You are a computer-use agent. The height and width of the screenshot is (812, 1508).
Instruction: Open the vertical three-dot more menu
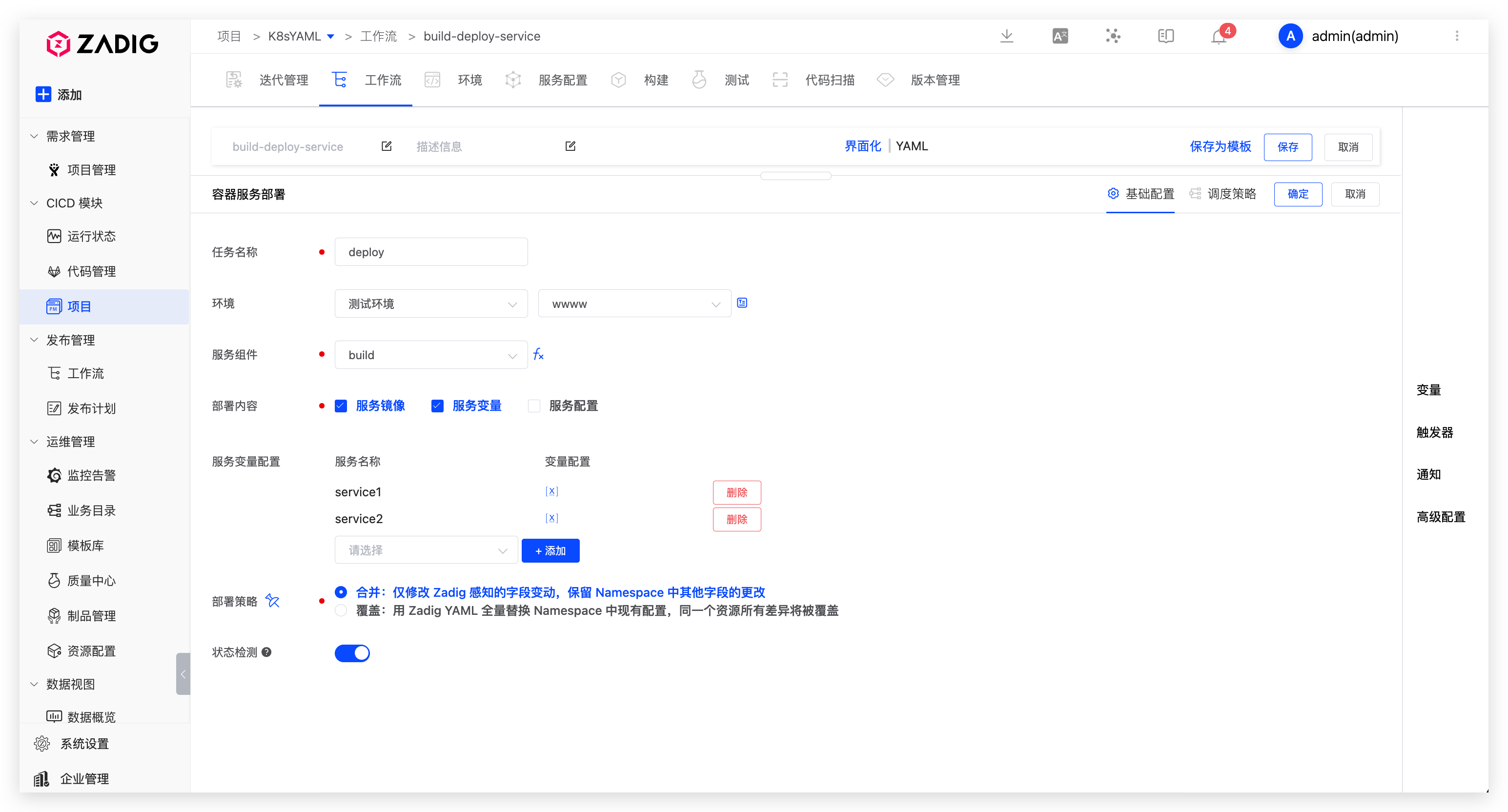pyautogui.click(x=1456, y=36)
